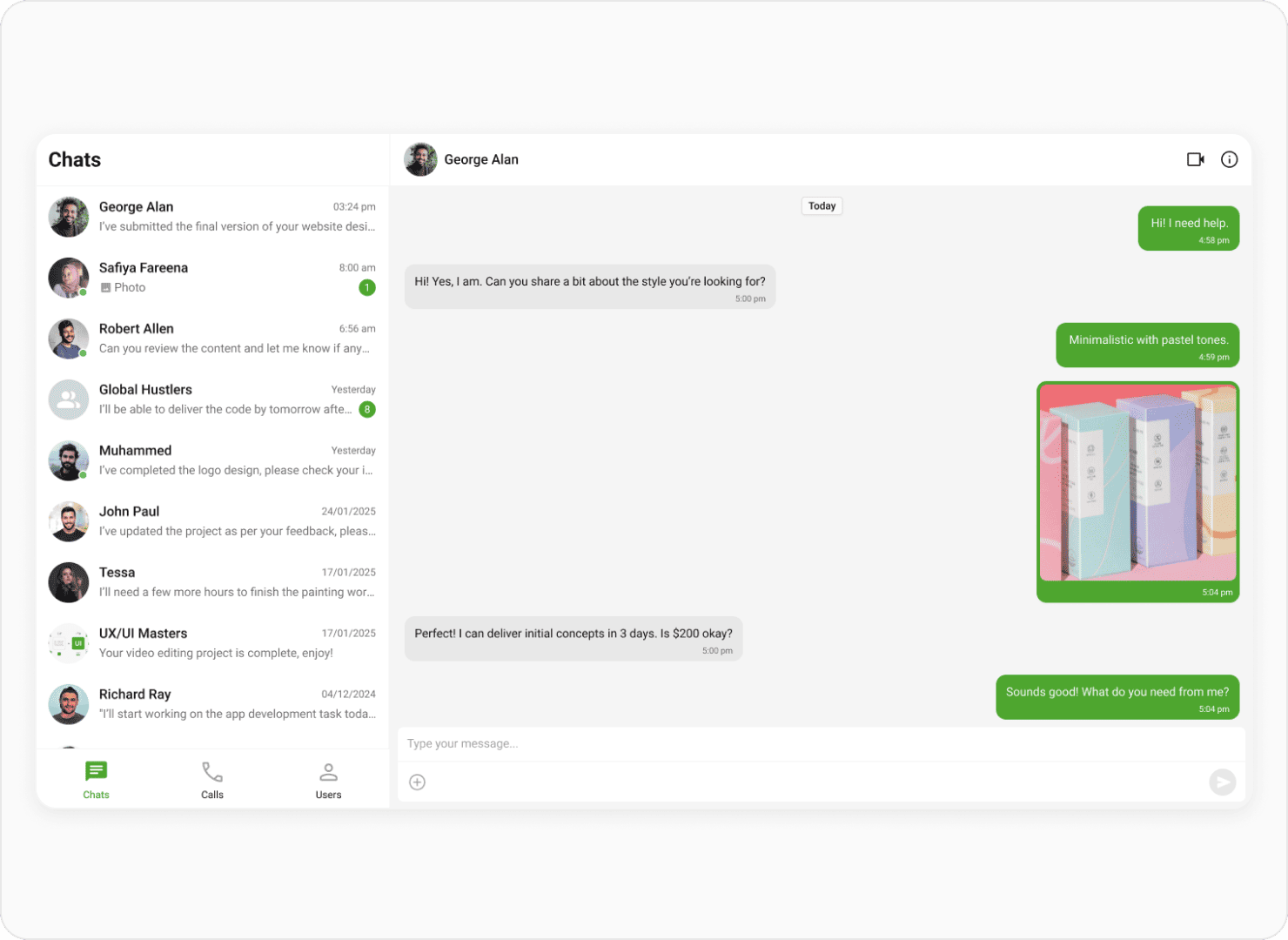1288x940 pixels.
Task: Click the 8 unread badge on Global Hustlers
Action: click(x=367, y=409)
